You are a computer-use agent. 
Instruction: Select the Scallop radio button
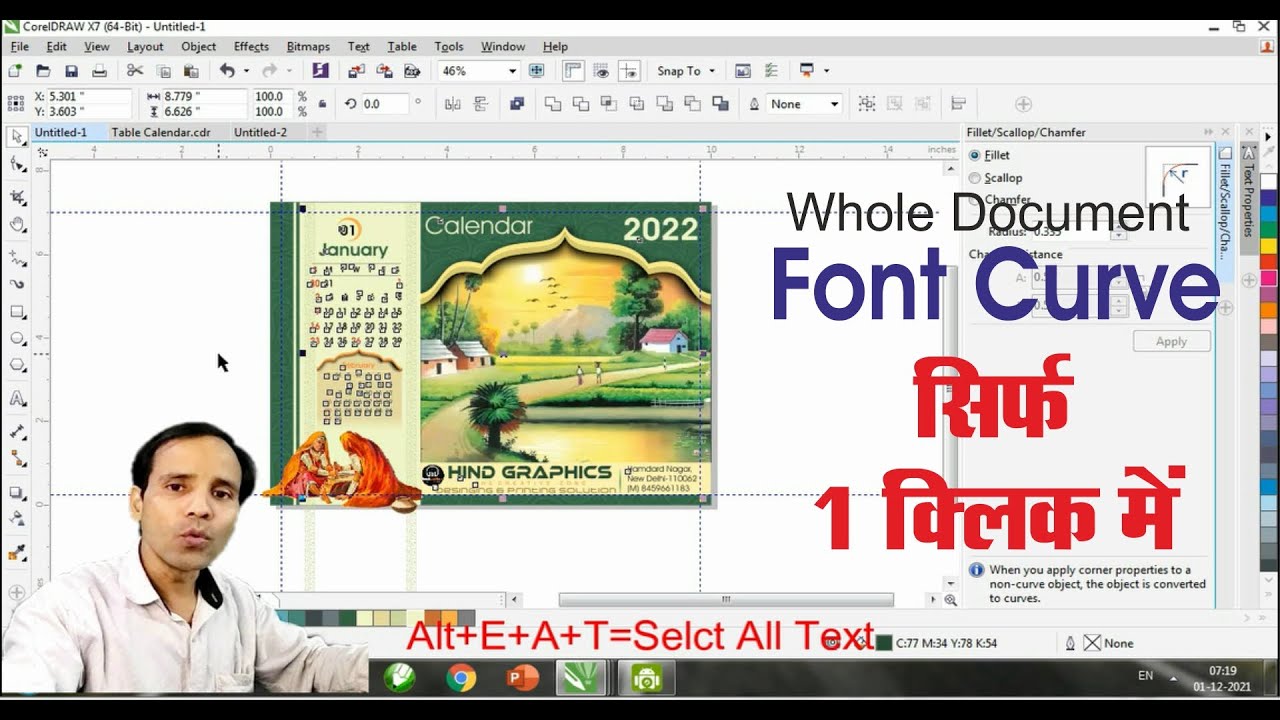[x=975, y=178]
